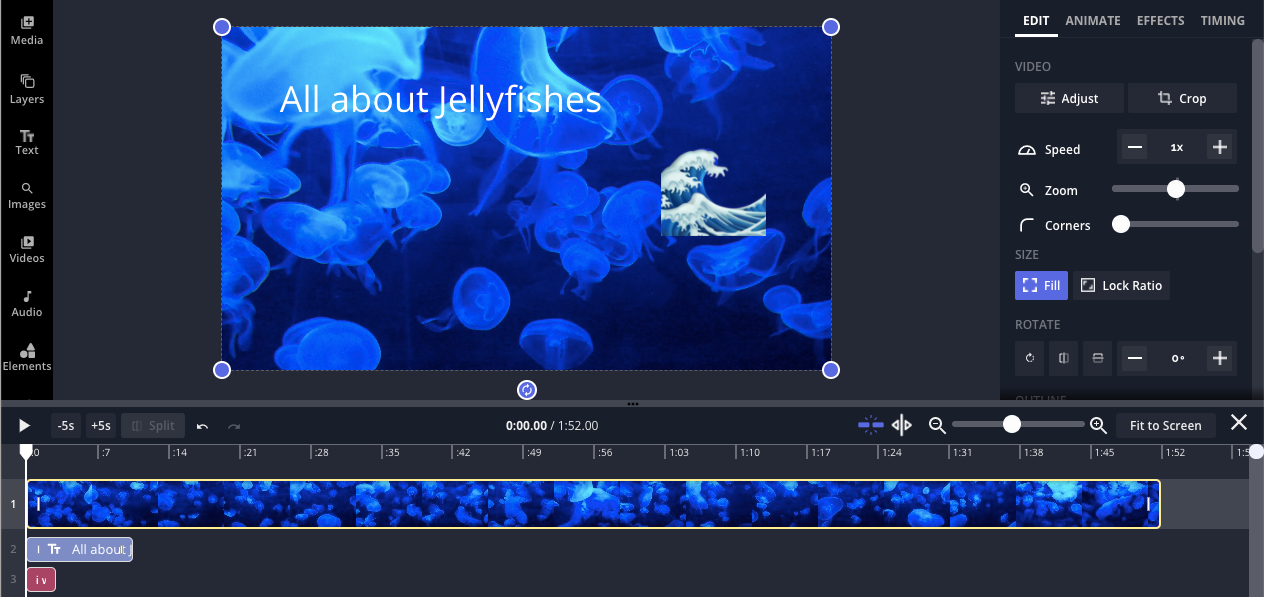
Task: Open the Media panel
Action: point(27,30)
